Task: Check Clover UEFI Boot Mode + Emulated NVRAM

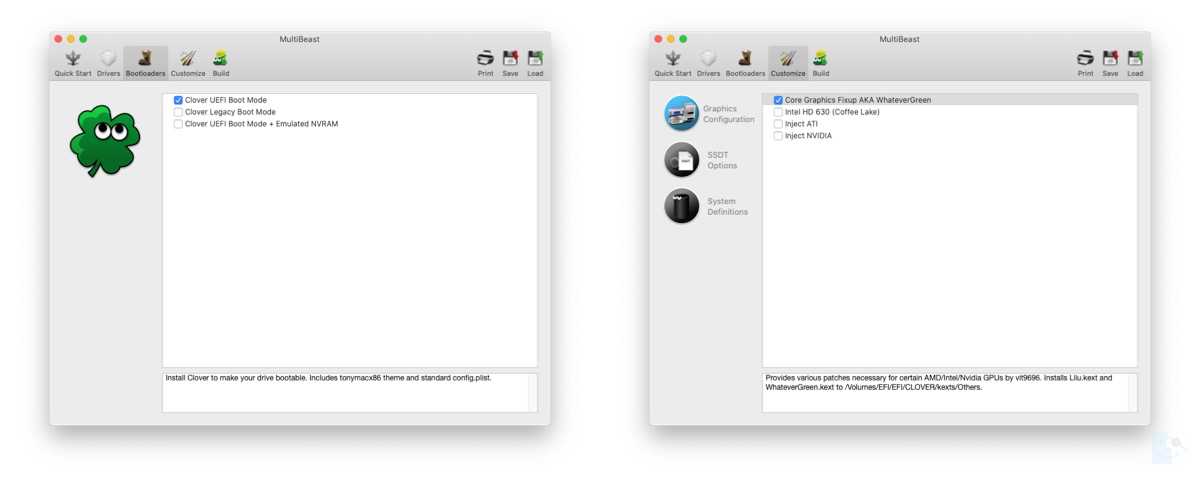Action: tap(178, 124)
